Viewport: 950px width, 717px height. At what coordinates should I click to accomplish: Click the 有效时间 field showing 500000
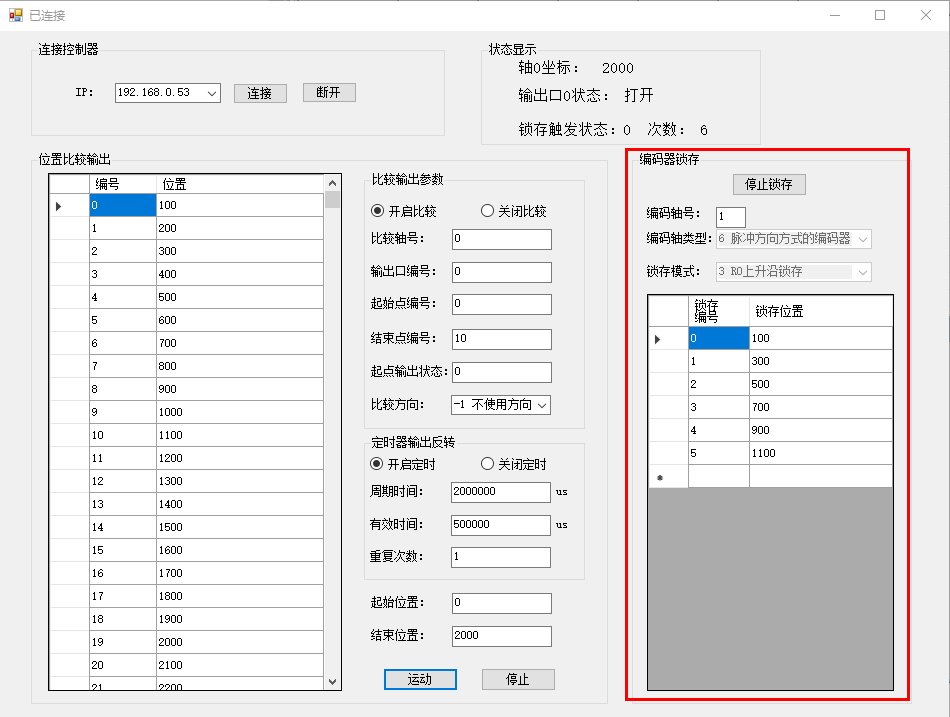(500, 525)
